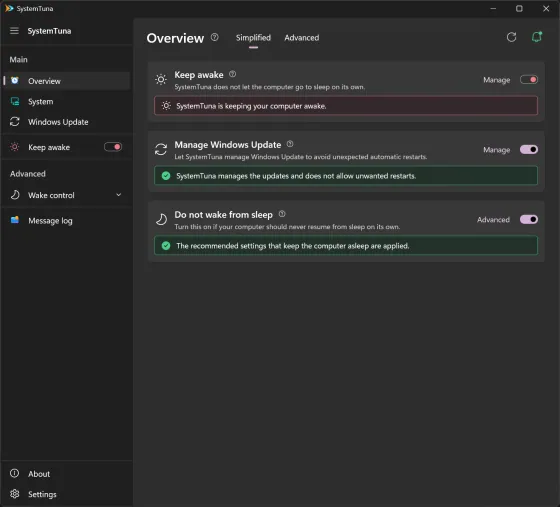Viewport: 560px width, 507px height.
Task: Toggle the Manage Windows Update switch
Action: point(529,149)
